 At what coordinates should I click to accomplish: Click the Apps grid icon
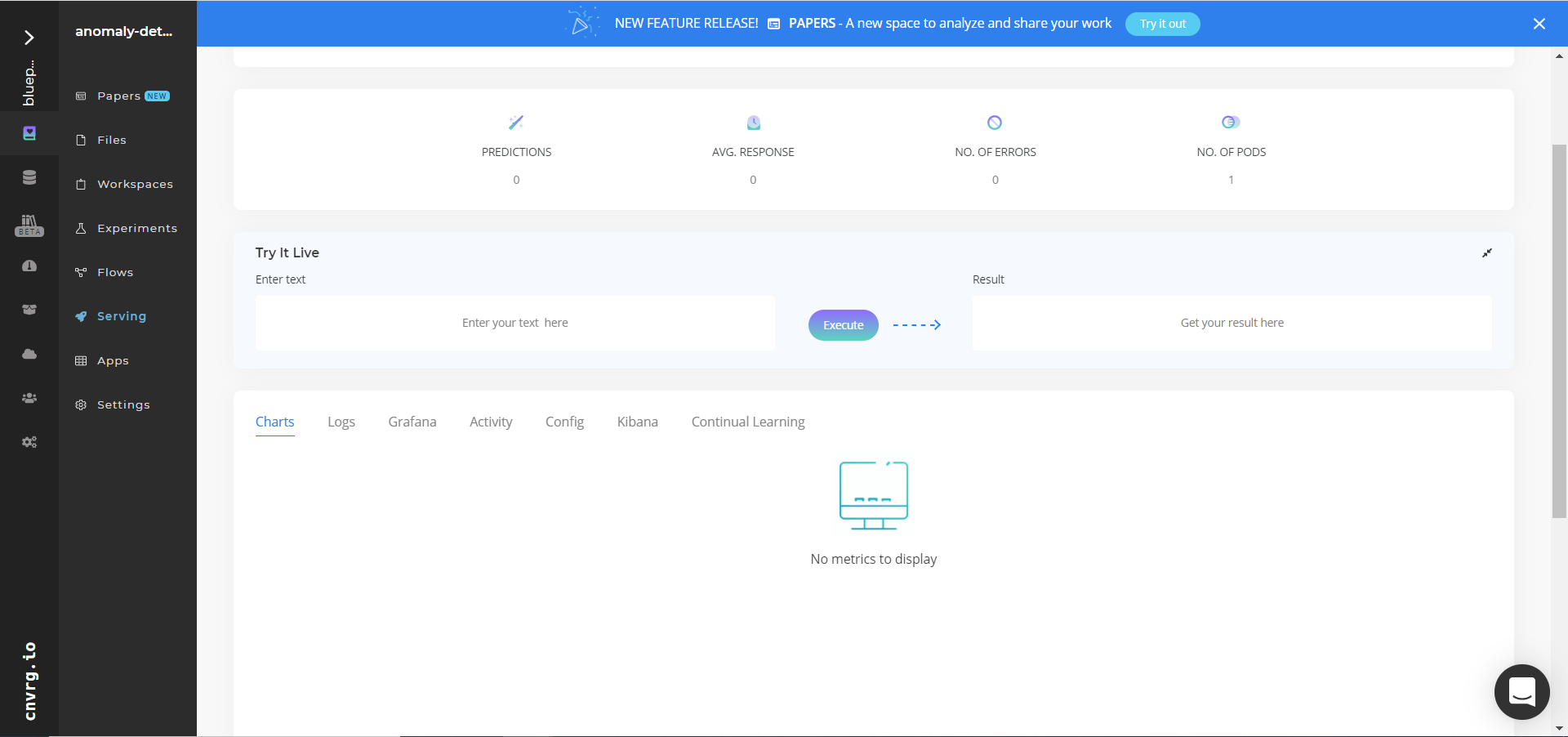tap(81, 361)
